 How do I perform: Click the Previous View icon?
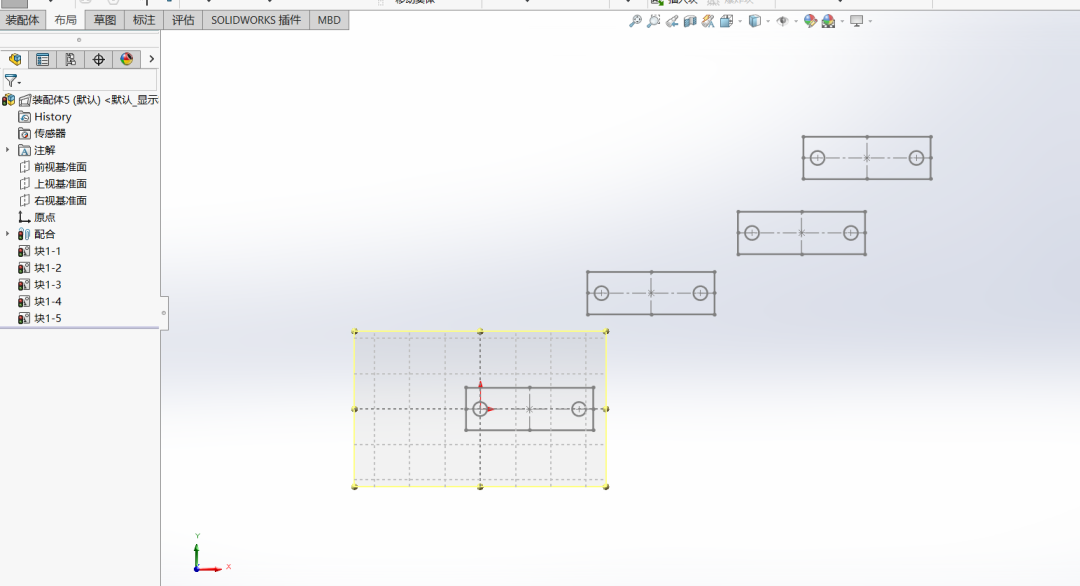point(672,21)
